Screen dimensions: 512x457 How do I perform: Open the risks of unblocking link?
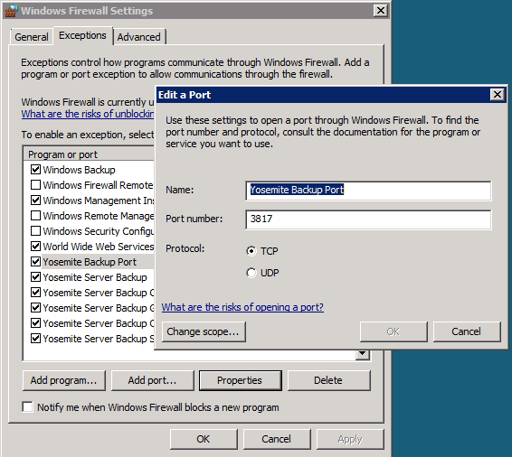pos(88,114)
